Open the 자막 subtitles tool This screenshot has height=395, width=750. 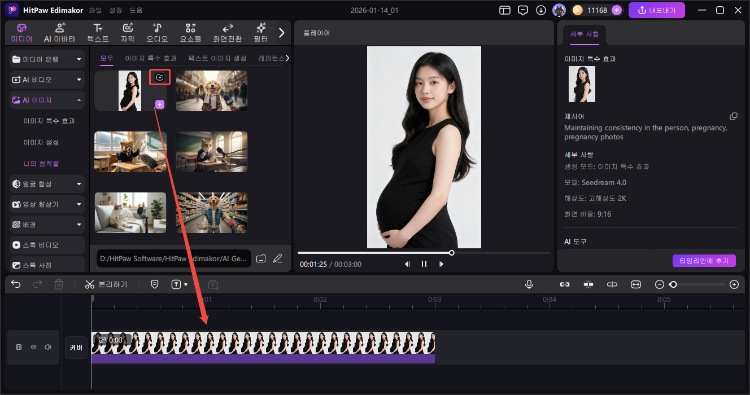[127, 33]
